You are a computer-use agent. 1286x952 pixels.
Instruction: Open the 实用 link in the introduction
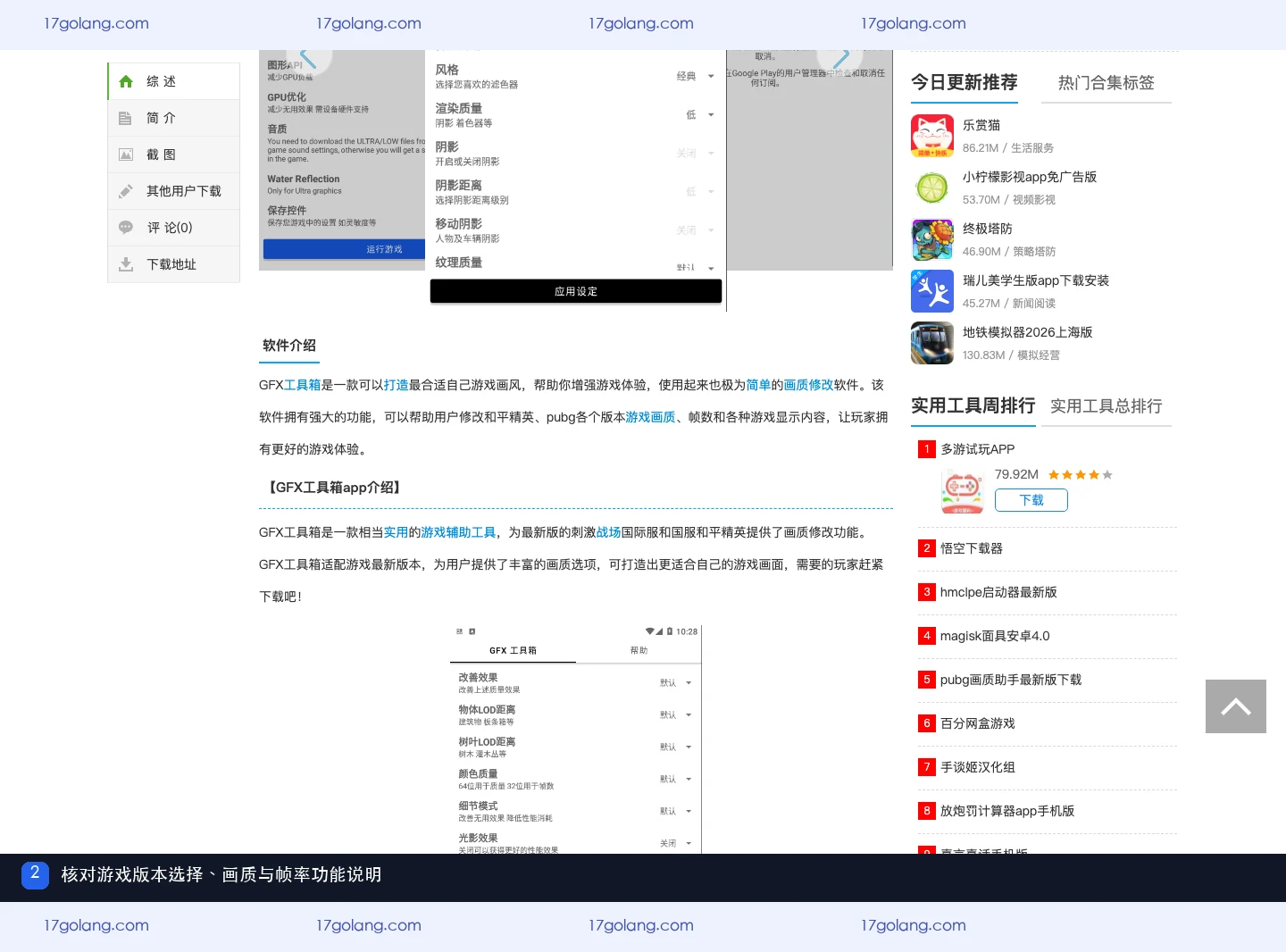(396, 532)
